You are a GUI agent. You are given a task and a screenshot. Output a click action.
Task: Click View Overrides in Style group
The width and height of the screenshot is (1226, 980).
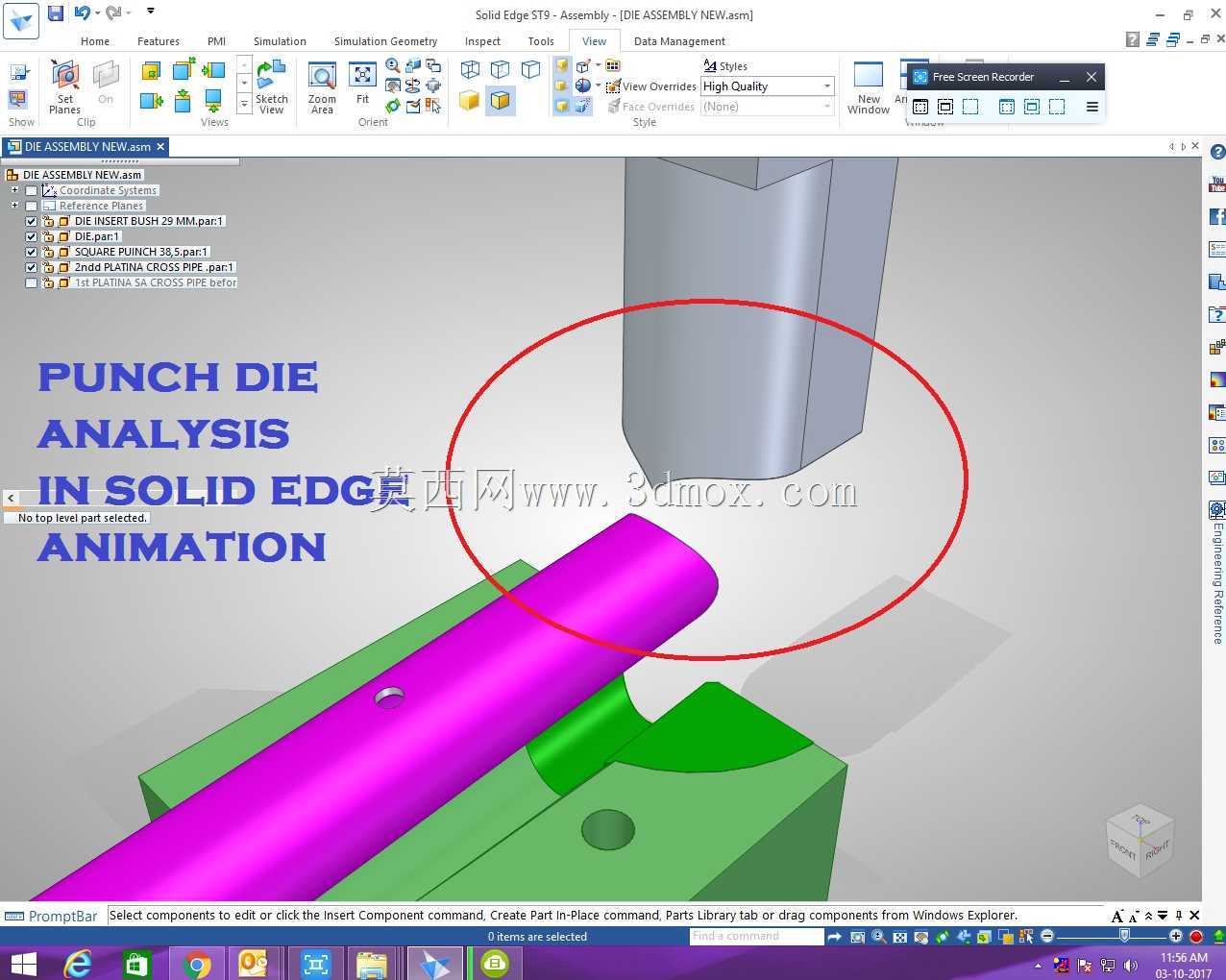[650, 86]
